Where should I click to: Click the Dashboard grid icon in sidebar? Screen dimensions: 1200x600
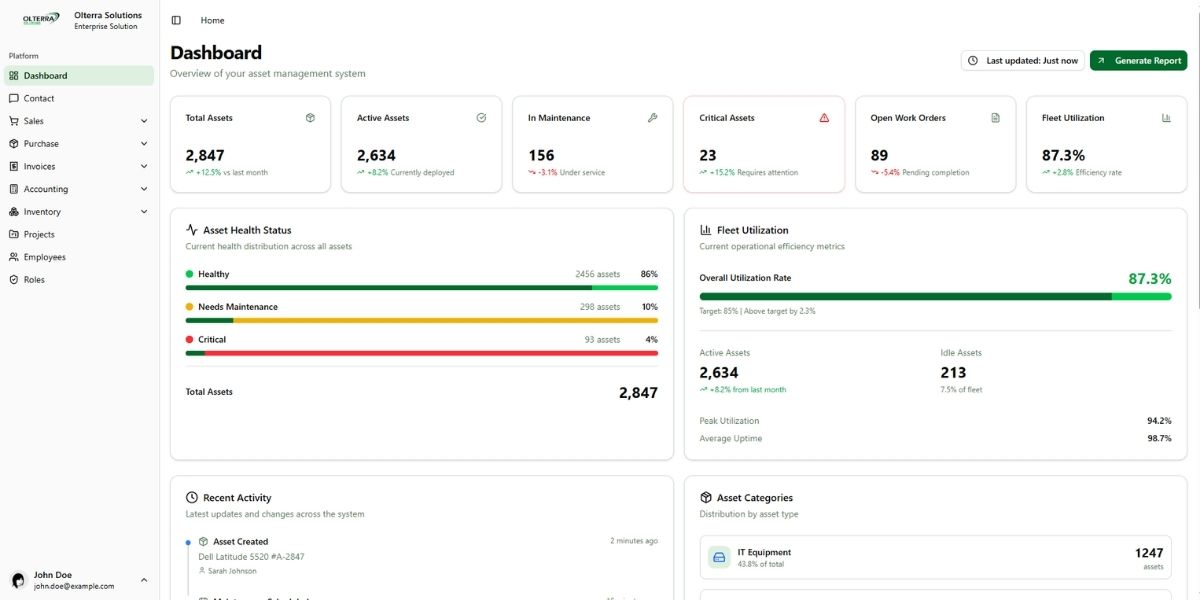(x=14, y=76)
